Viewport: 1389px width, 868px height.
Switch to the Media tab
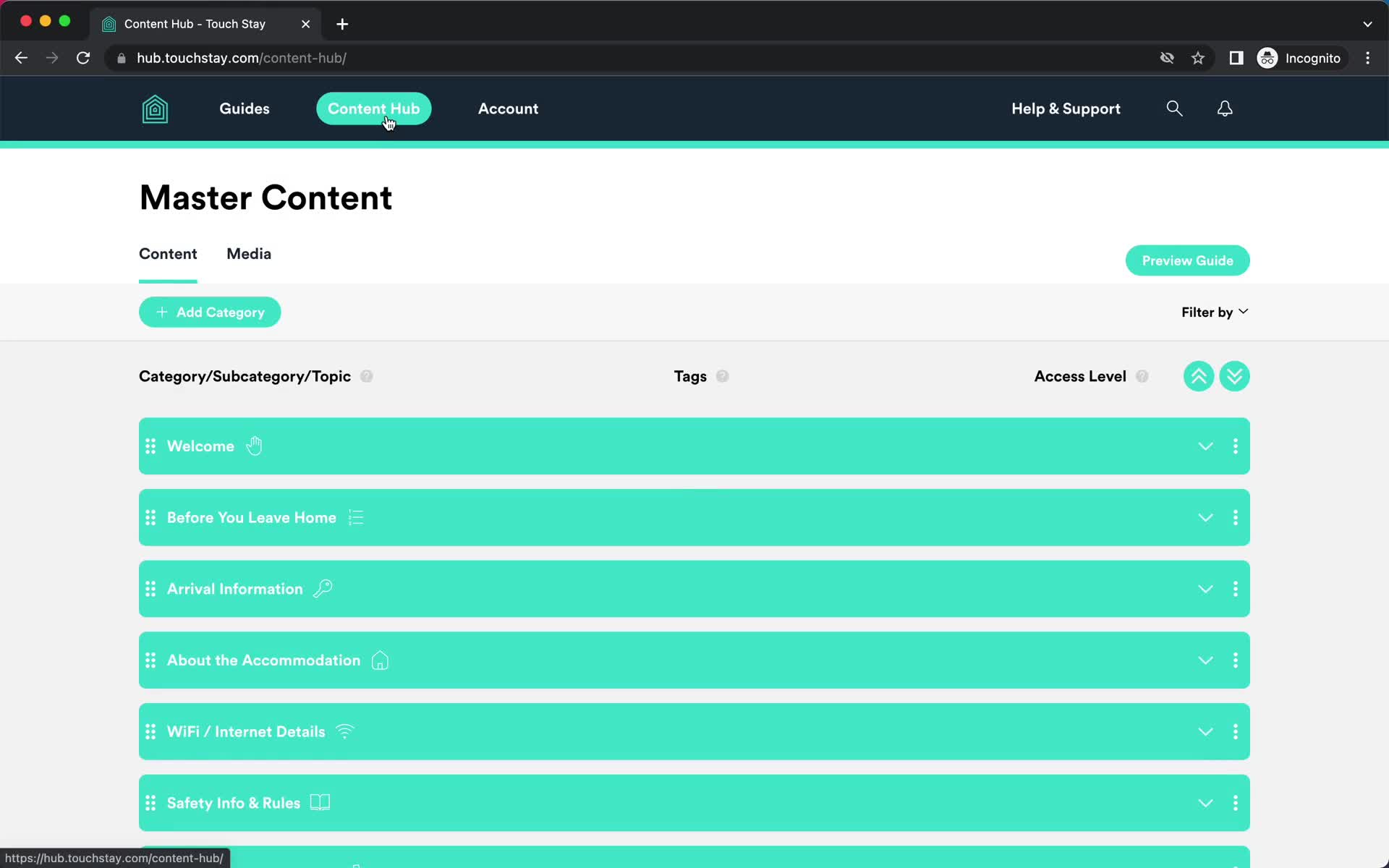click(249, 253)
